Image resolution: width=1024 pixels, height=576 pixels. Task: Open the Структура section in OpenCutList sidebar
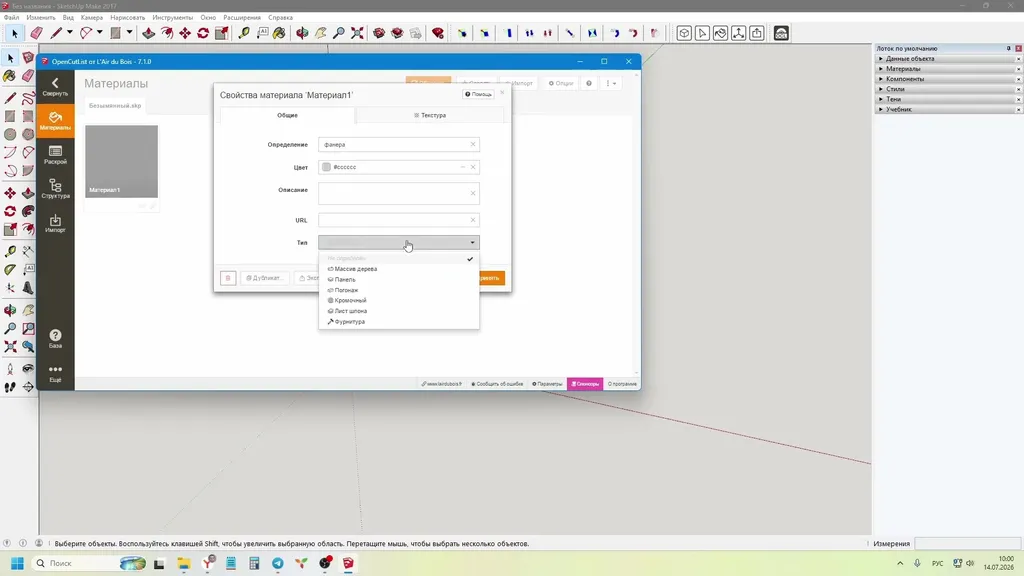(x=56, y=189)
